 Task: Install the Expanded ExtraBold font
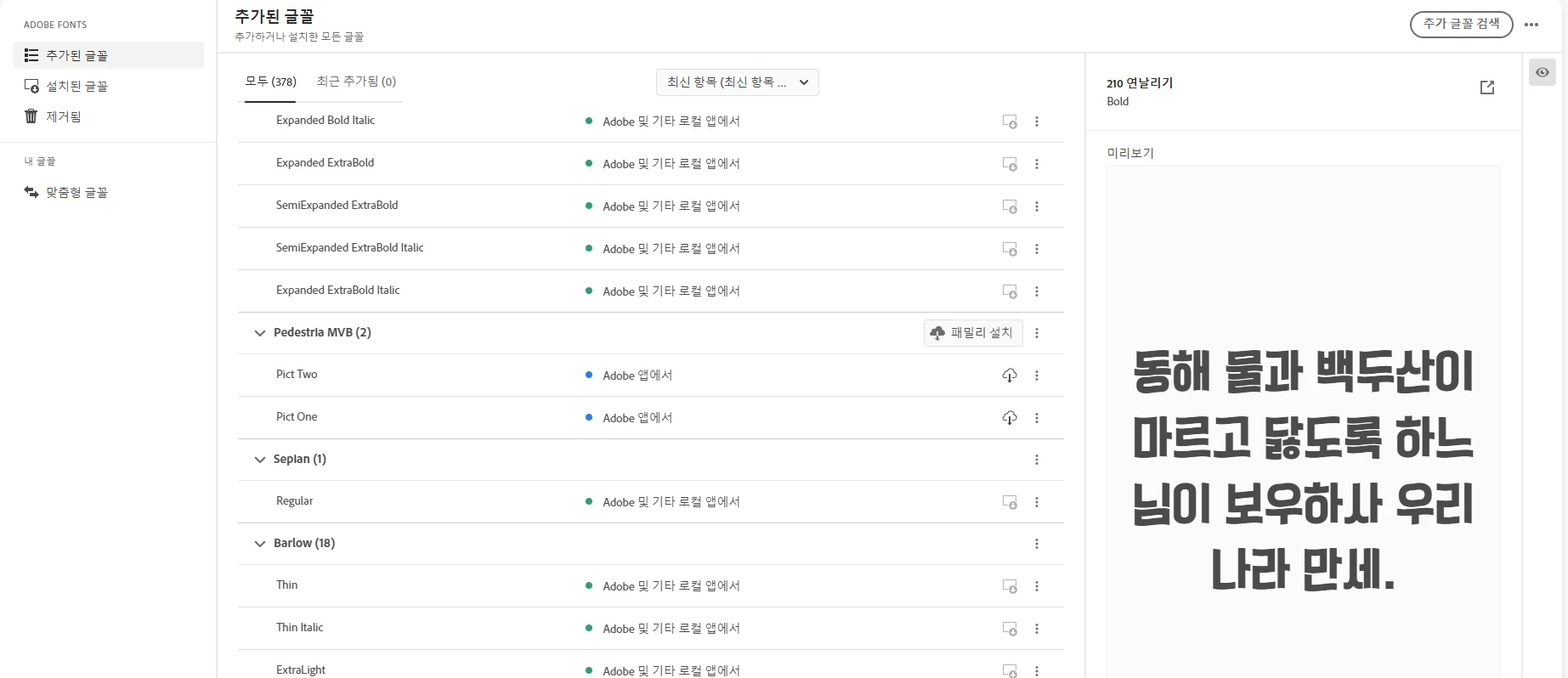(x=1010, y=164)
